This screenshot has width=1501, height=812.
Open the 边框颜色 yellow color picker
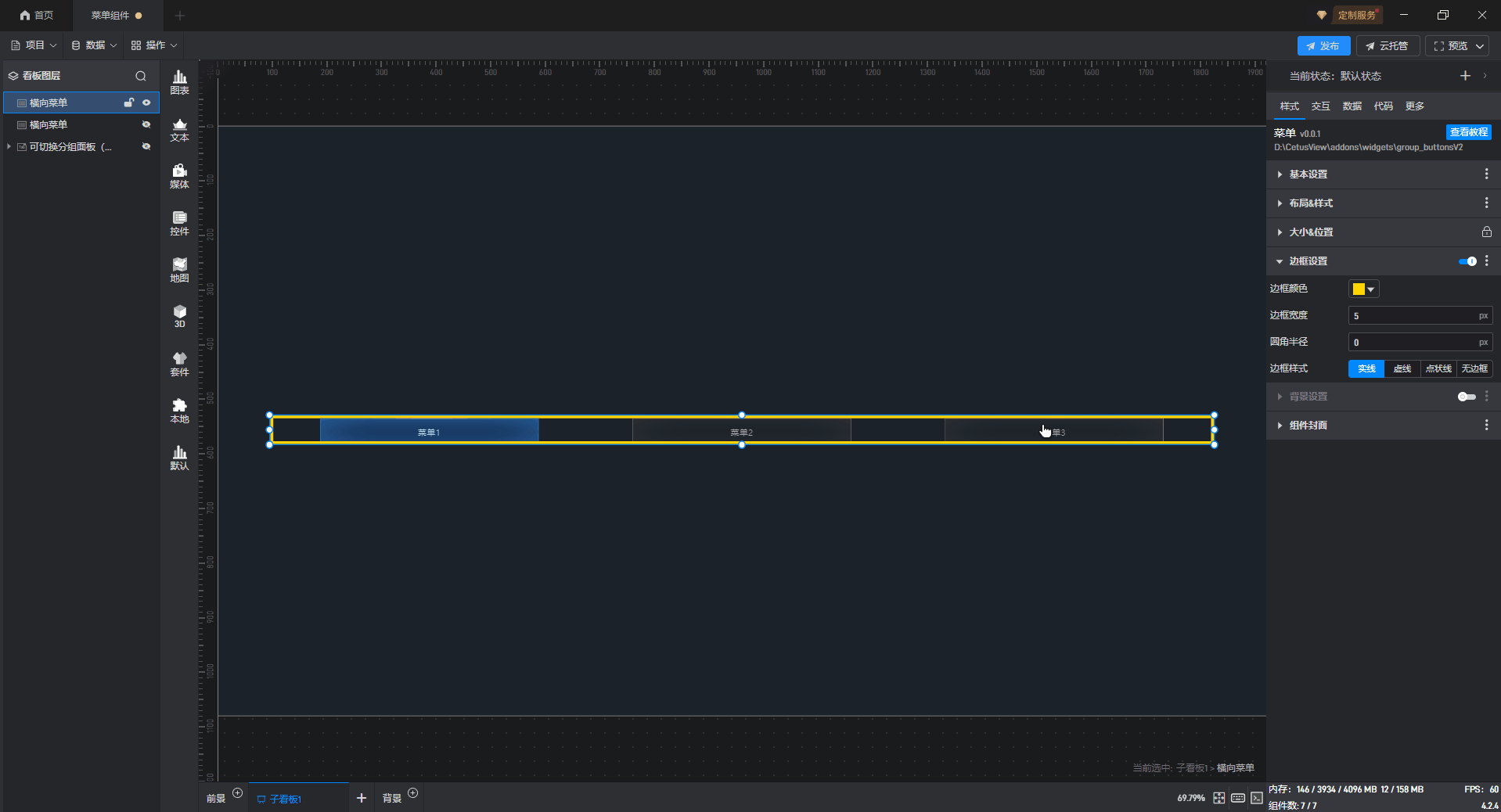coord(1363,289)
